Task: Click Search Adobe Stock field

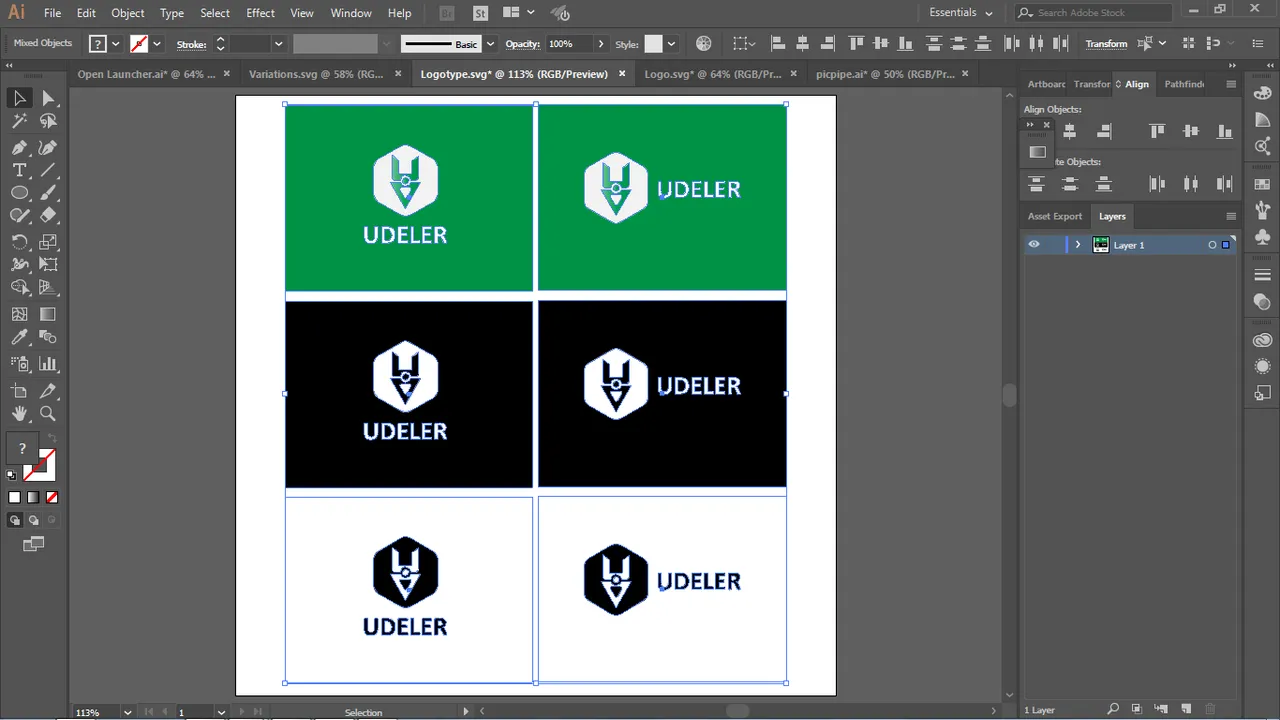Action: tap(1094, 13)
